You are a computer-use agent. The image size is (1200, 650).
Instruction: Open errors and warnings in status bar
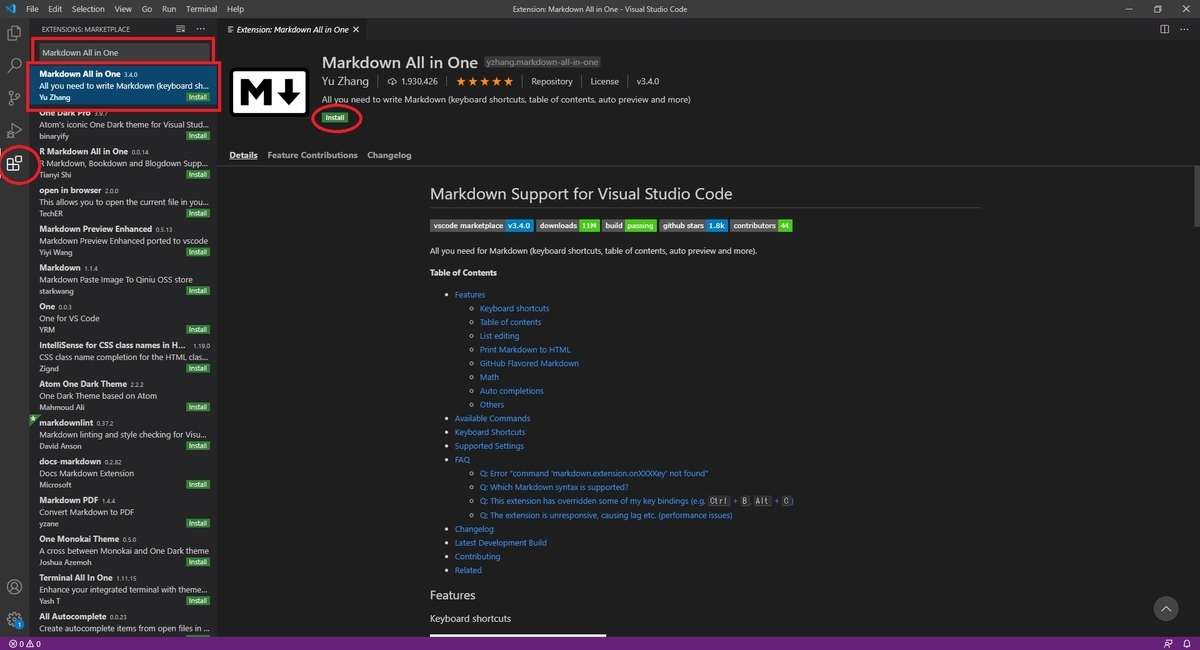pyautogui.click(x=25, y=644)
